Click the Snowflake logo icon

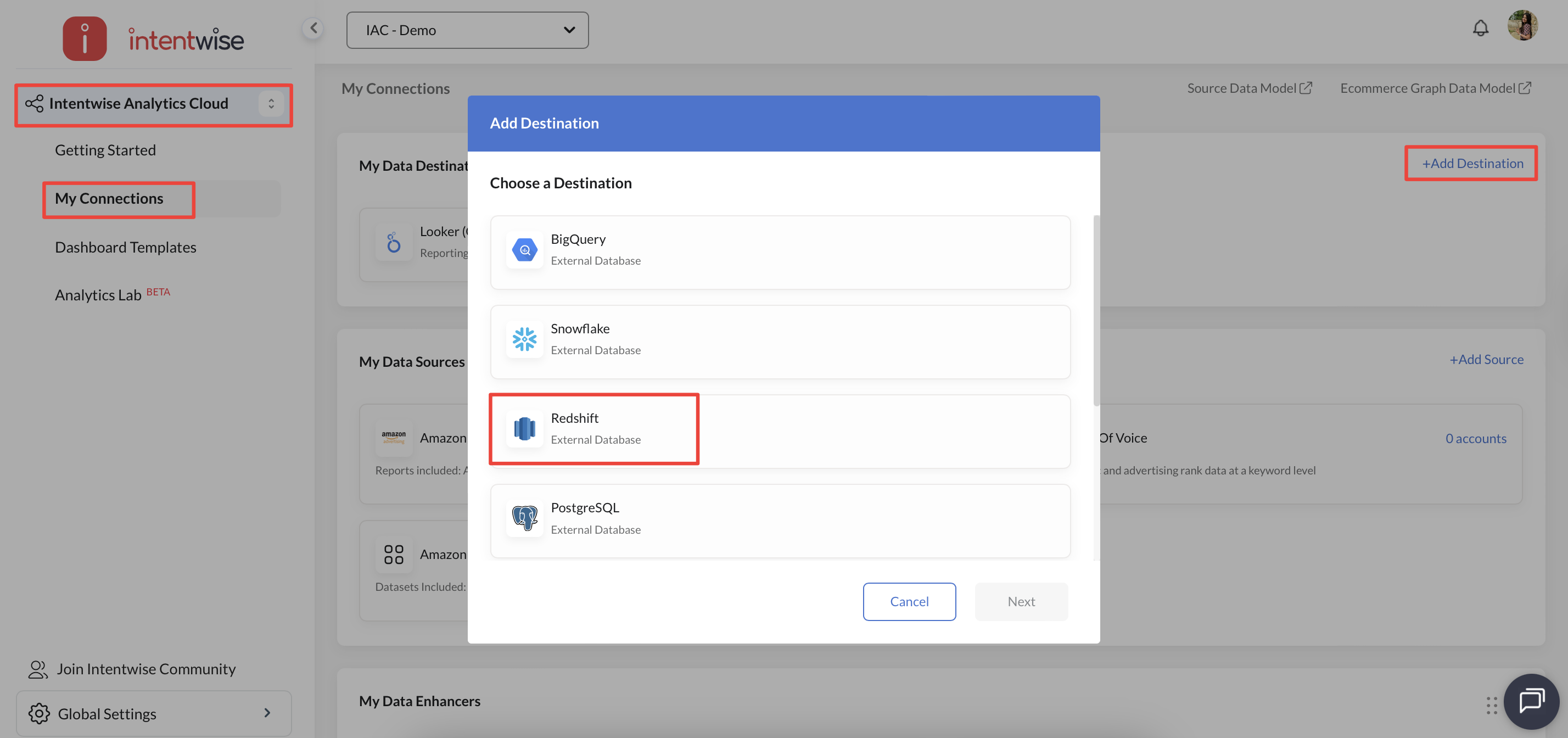tap(524, 339)
